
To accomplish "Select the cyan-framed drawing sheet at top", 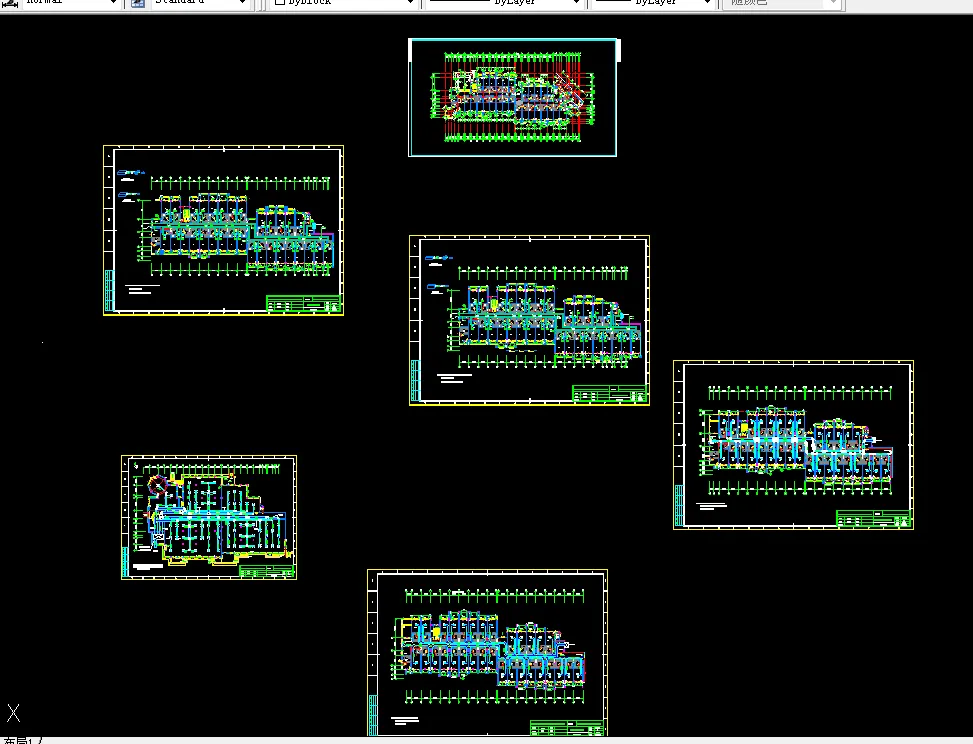I will click(513, 97).
